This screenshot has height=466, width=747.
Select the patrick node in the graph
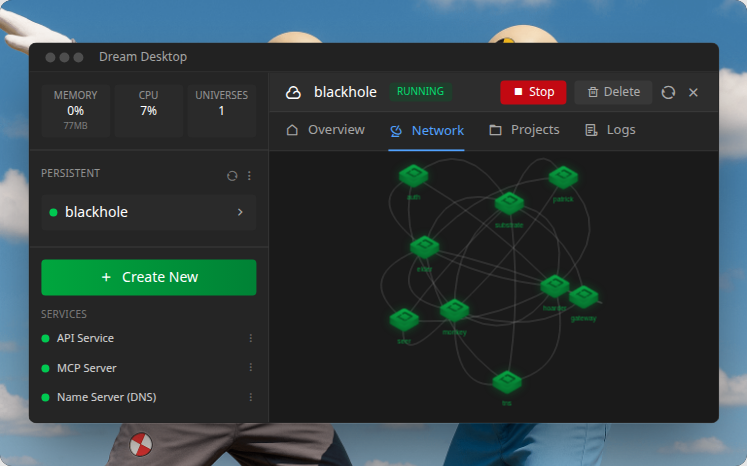(563, 177)
